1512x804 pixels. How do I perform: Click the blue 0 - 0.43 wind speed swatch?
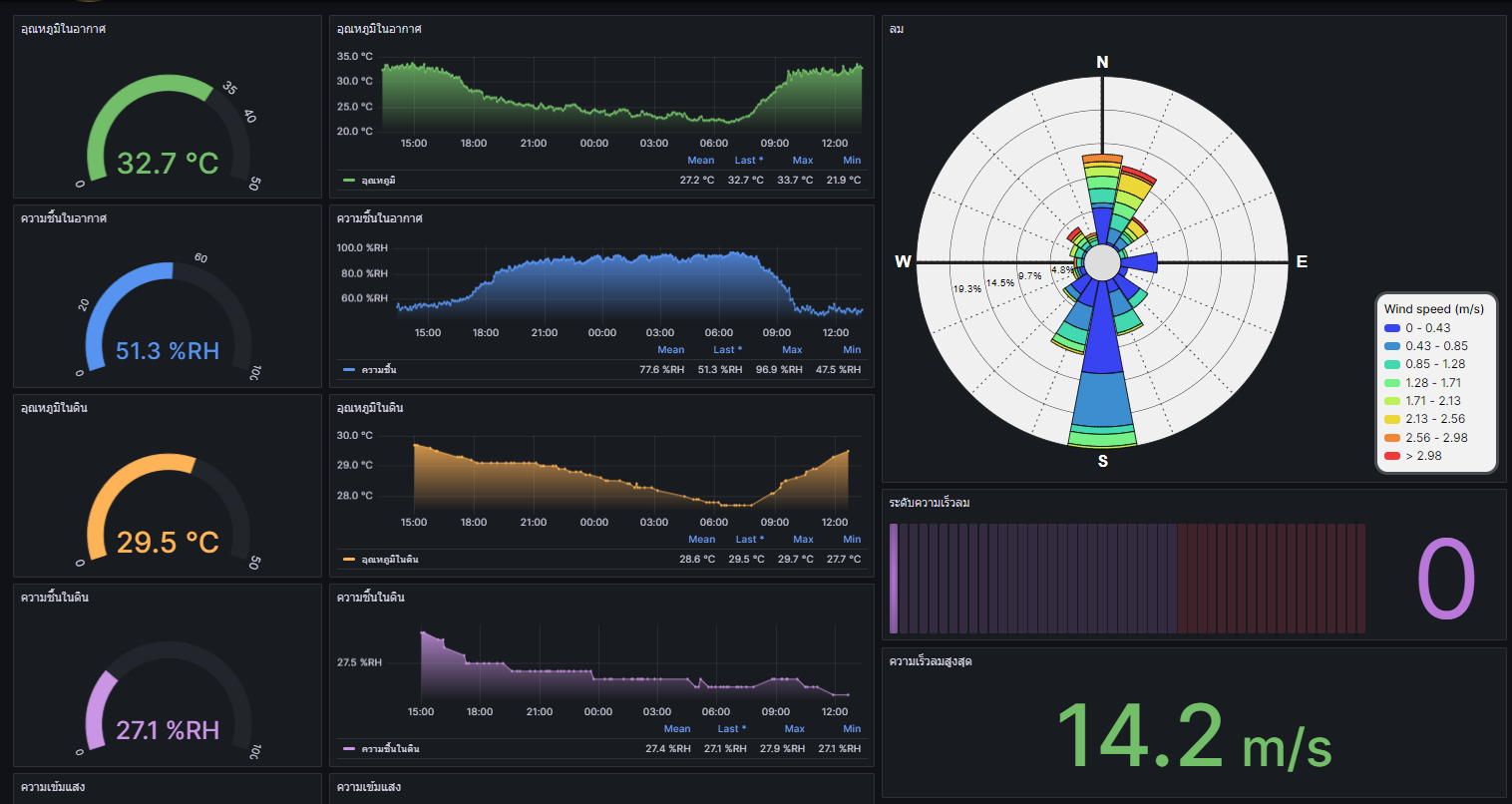(x=1392, y=328)
